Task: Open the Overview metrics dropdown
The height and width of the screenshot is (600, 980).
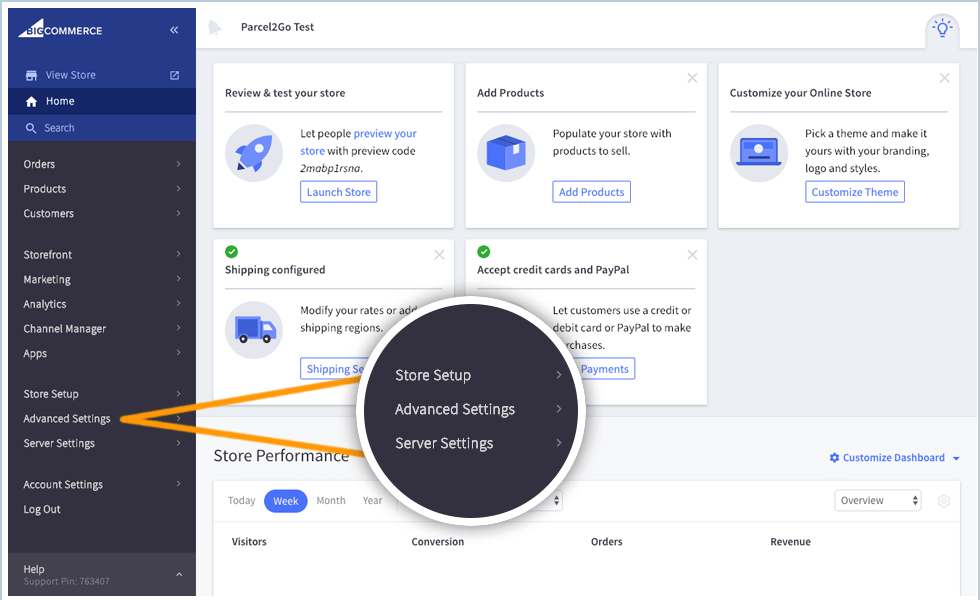Action: point(877,500)
